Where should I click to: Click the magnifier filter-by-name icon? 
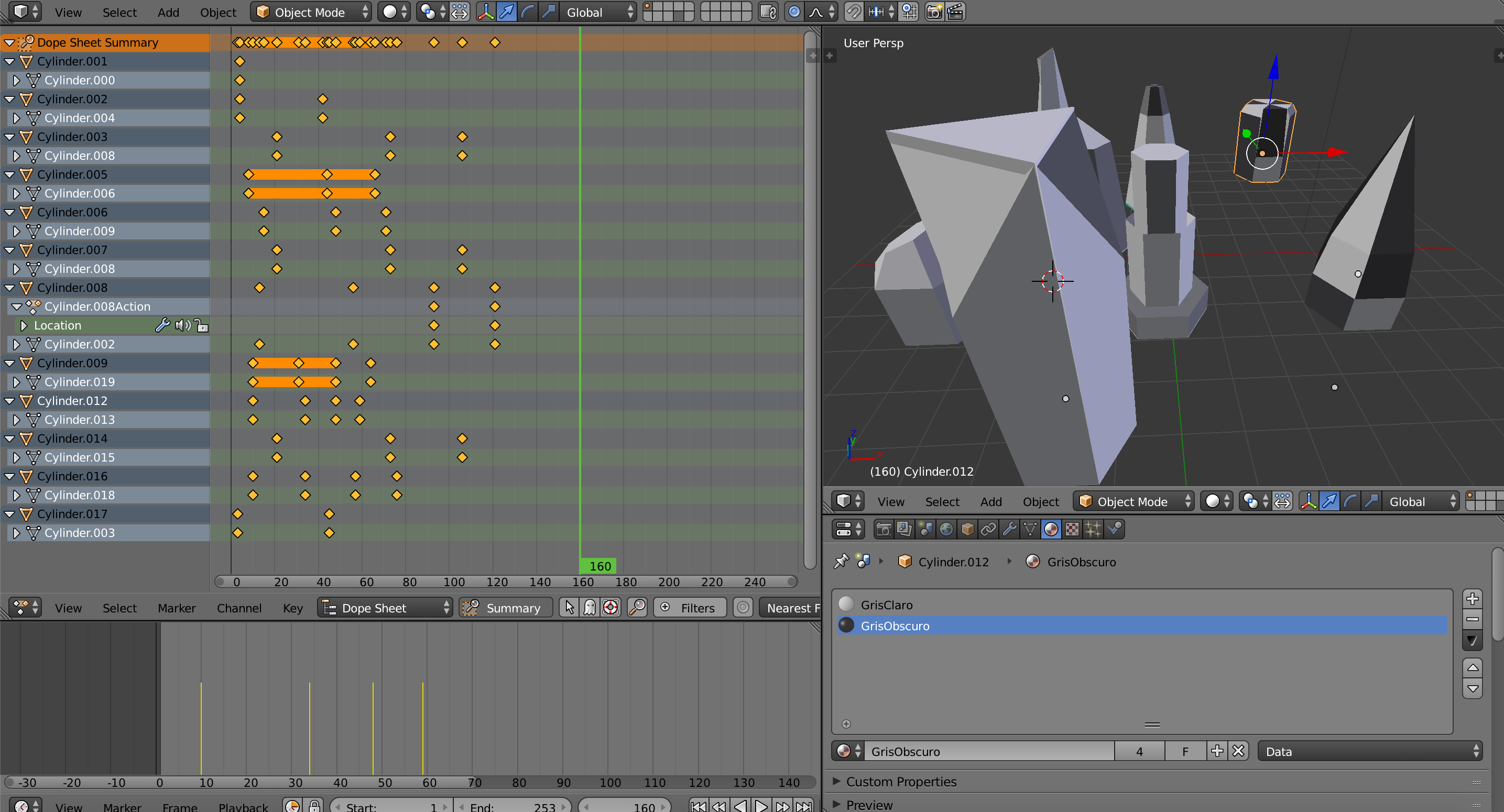click(637, 608)
